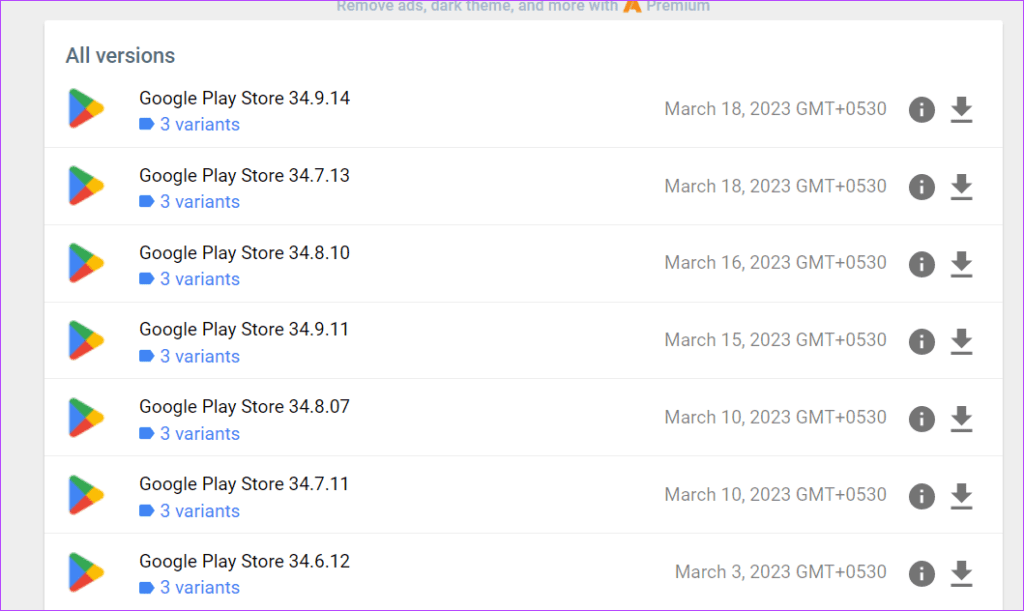This screenshot has height=611, width=1024.
Task: Click the March 18, 2023 date for 34.9.14
Action: 775,109
